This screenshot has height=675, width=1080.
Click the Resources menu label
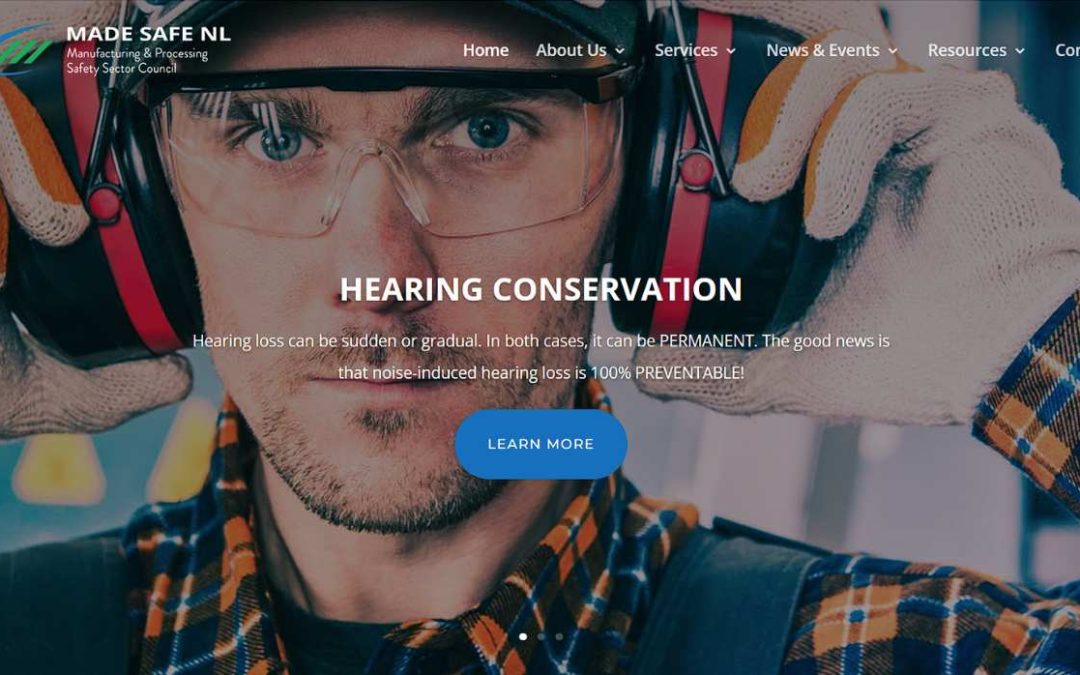pos(967,50)
